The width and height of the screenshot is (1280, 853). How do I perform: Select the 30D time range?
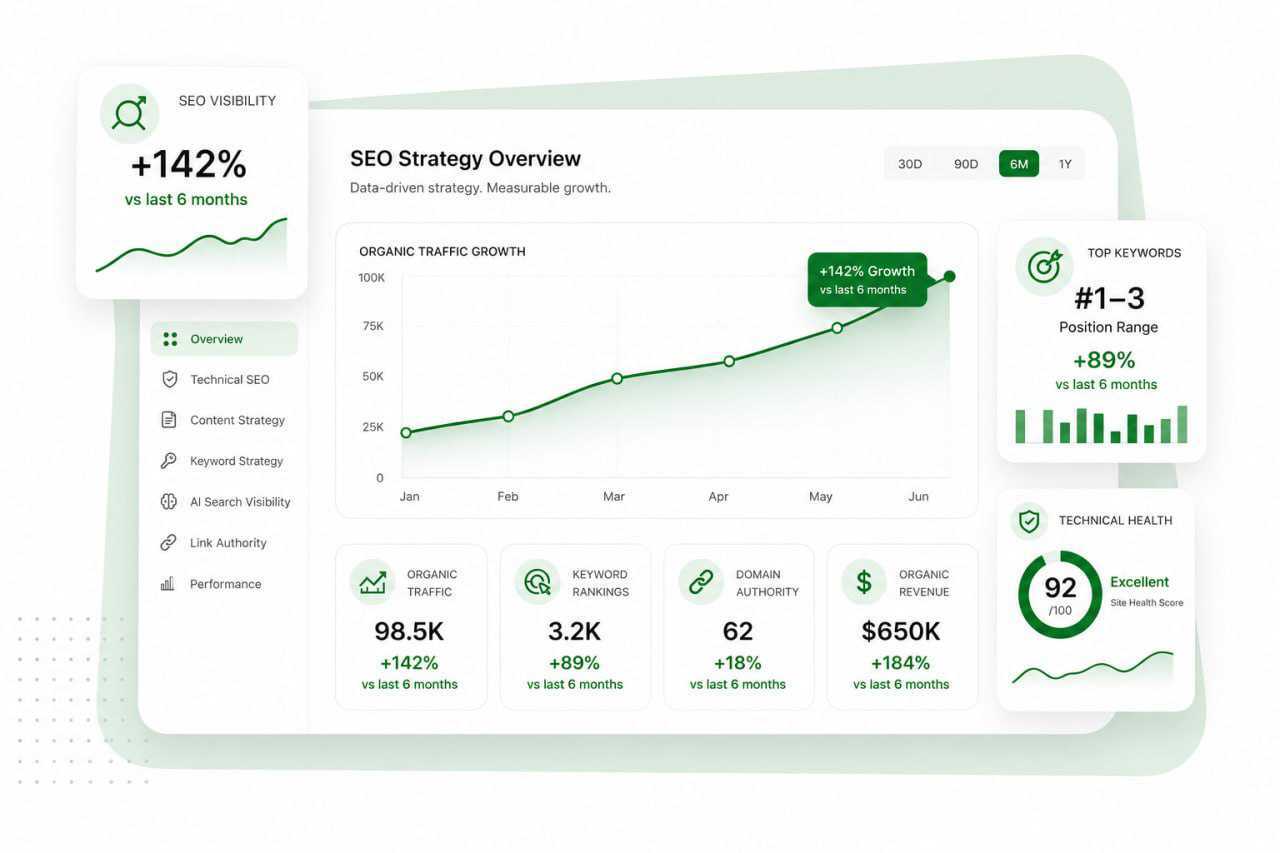pyautogui.click(x=910, y=164)
